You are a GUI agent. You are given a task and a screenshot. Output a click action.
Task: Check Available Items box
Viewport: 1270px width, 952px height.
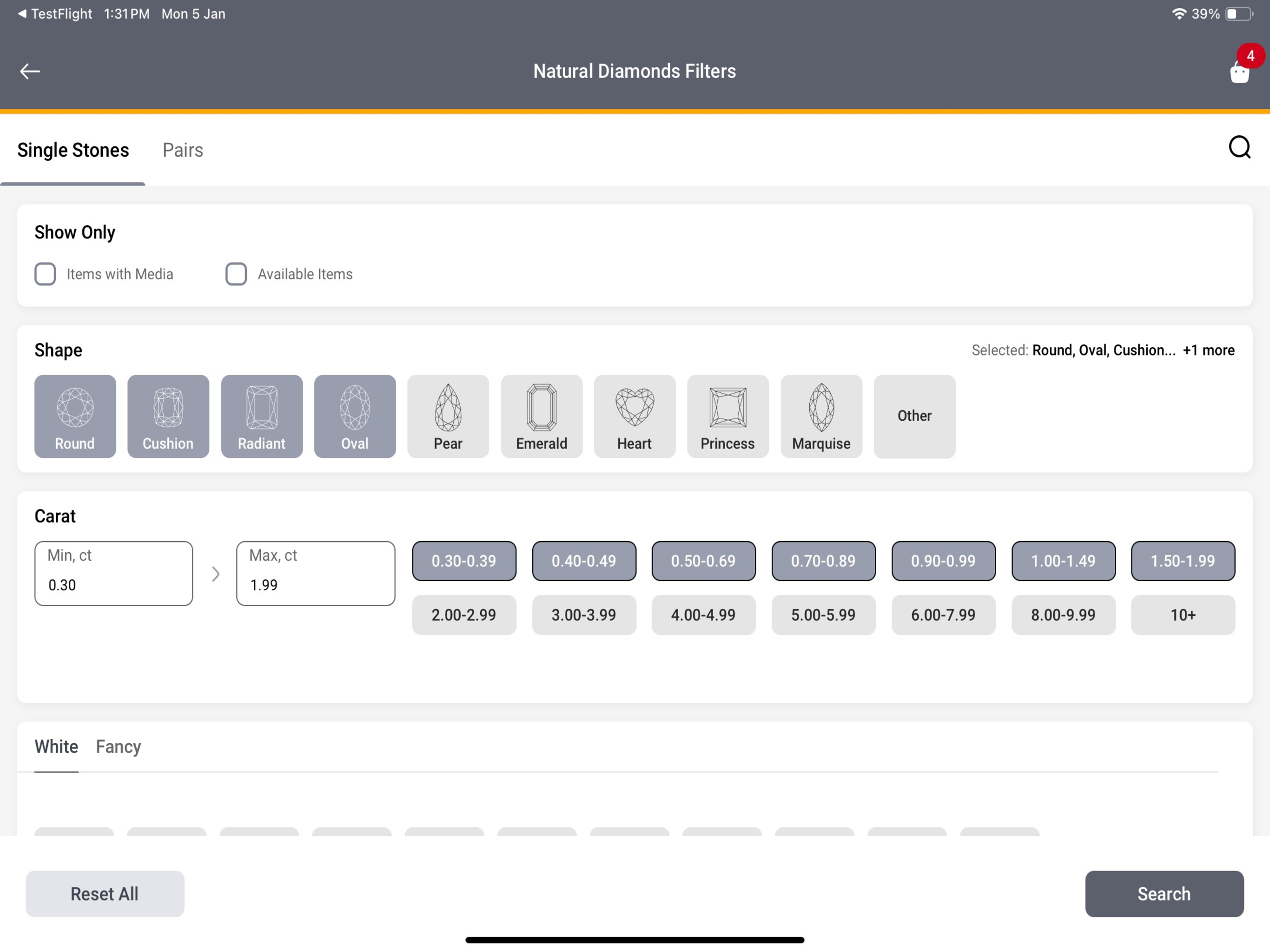[x=236, y=274]
